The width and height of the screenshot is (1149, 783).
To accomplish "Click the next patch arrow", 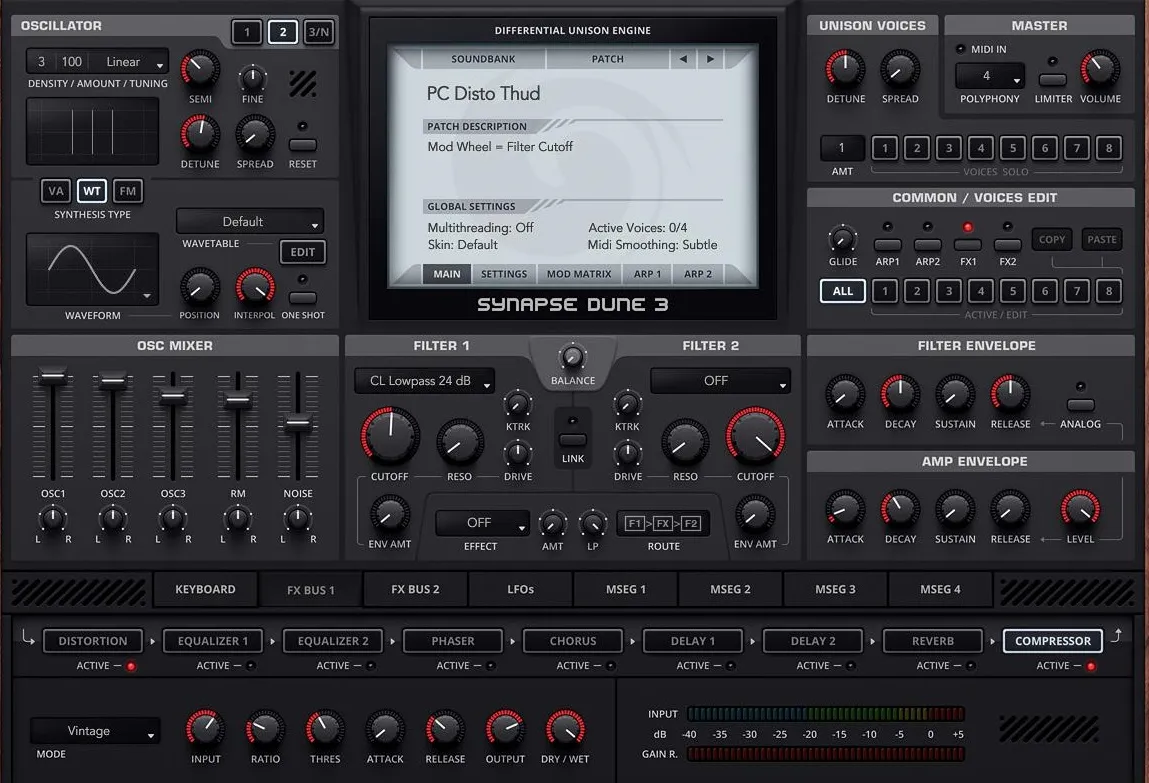I will pos(710,59).
